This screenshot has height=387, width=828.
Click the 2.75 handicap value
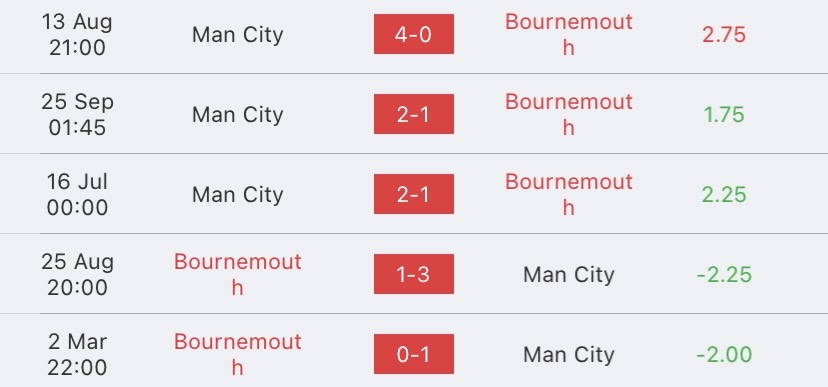[724, 35]
